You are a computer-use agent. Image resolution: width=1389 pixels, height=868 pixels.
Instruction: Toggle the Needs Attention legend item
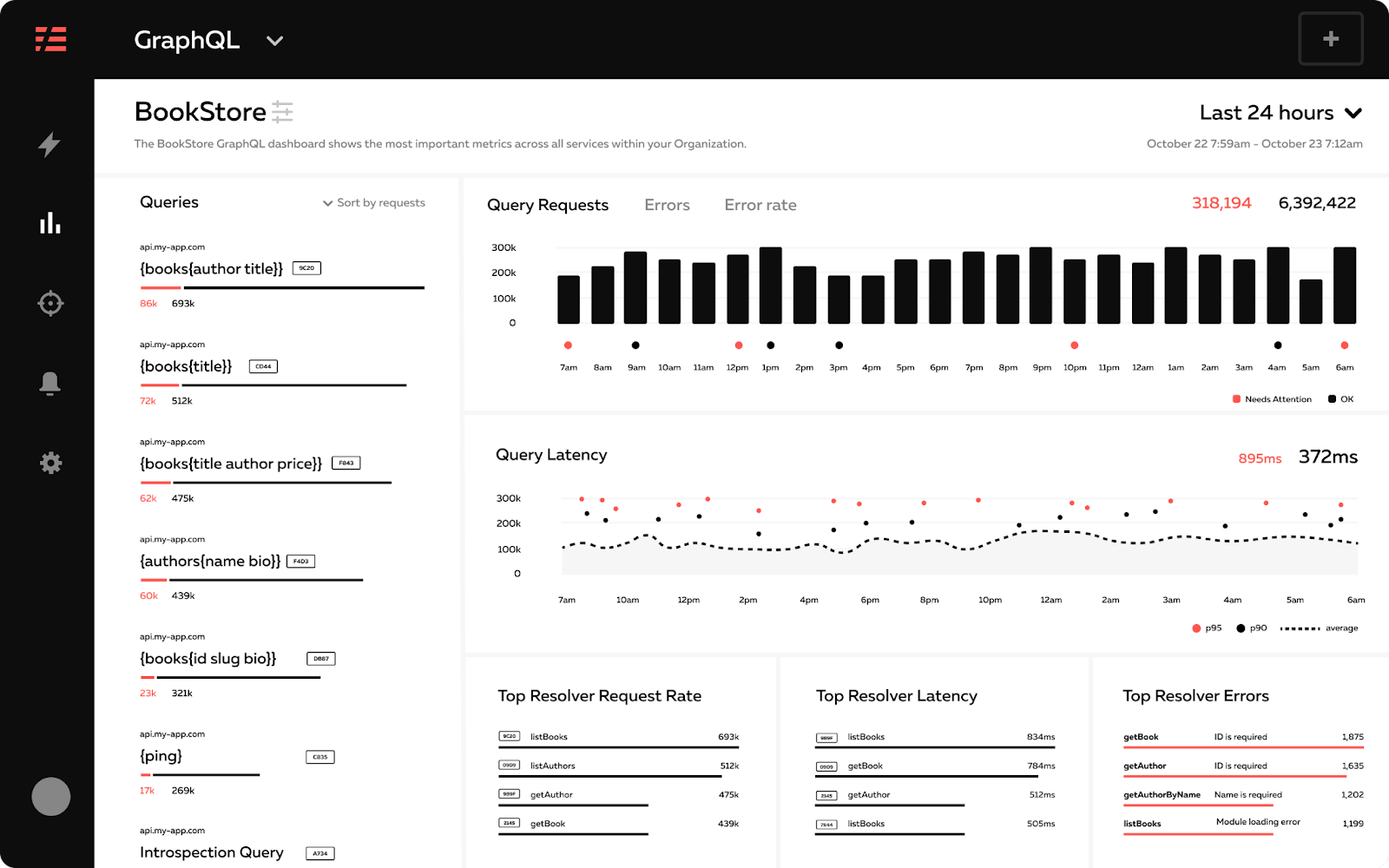point(1272,399)
